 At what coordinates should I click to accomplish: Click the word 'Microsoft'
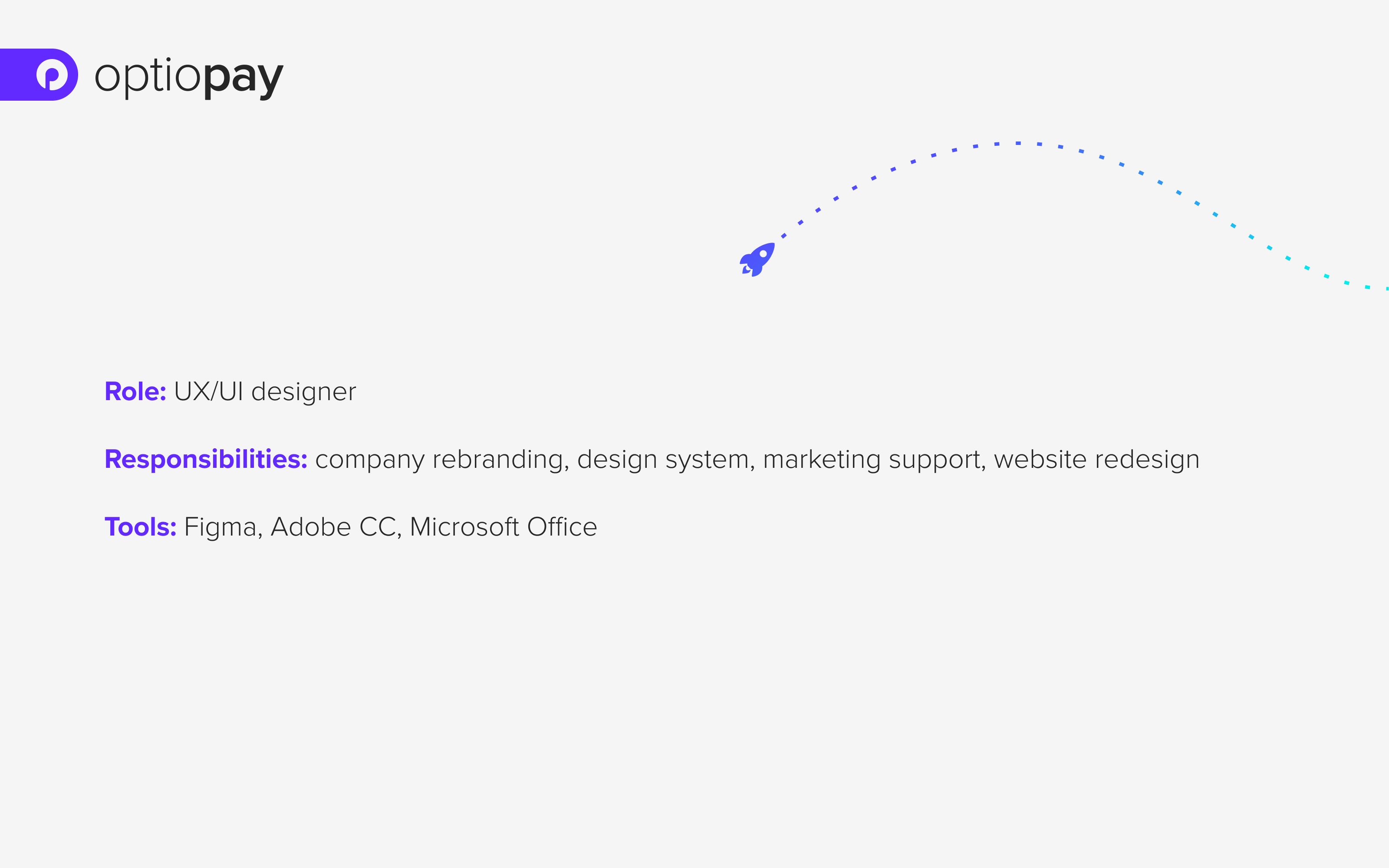point(464,527)
